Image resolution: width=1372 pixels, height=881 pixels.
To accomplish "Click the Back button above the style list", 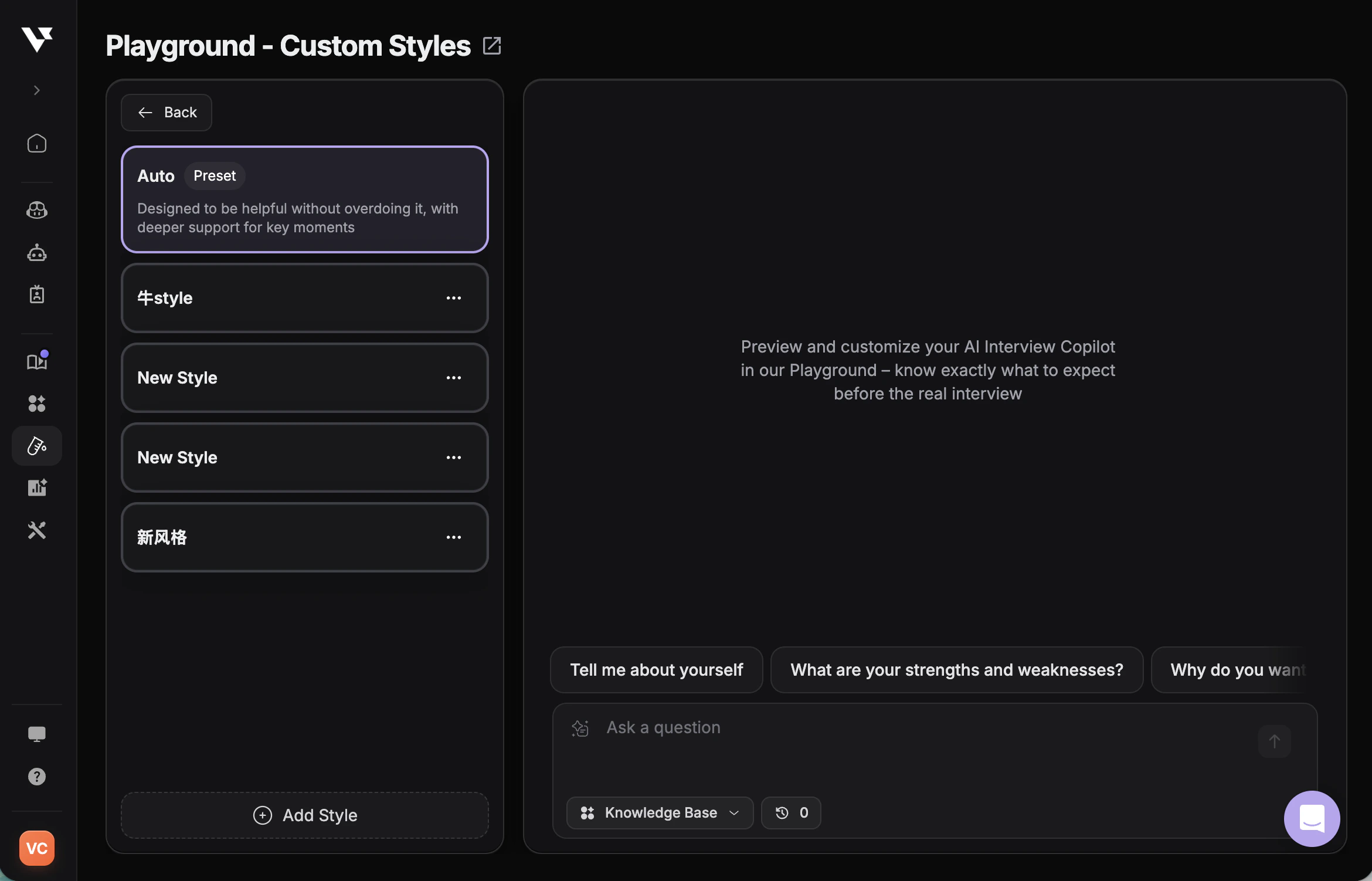I will pyautogui.click(x=166, y=112).
